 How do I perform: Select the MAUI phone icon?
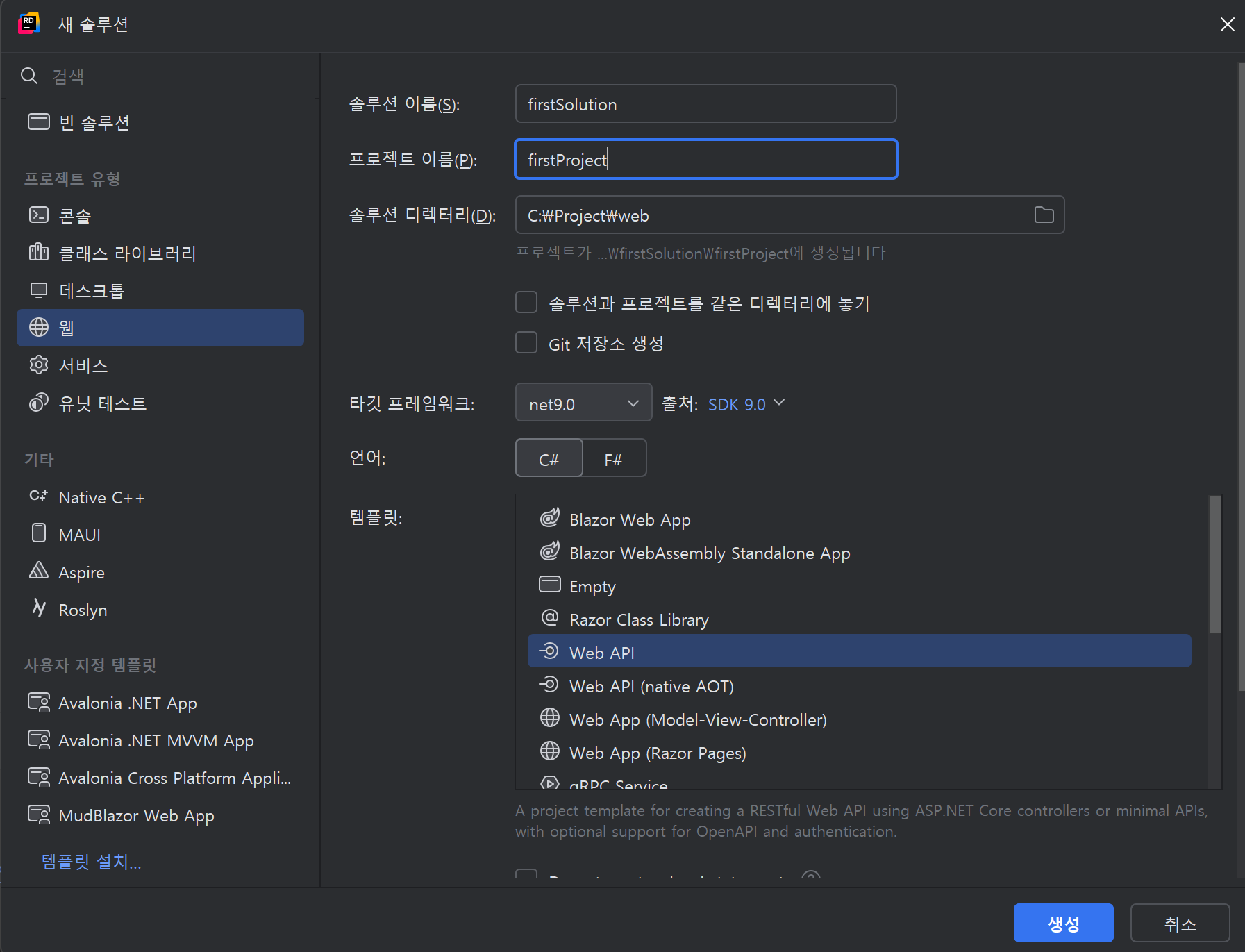coord(39,533)
